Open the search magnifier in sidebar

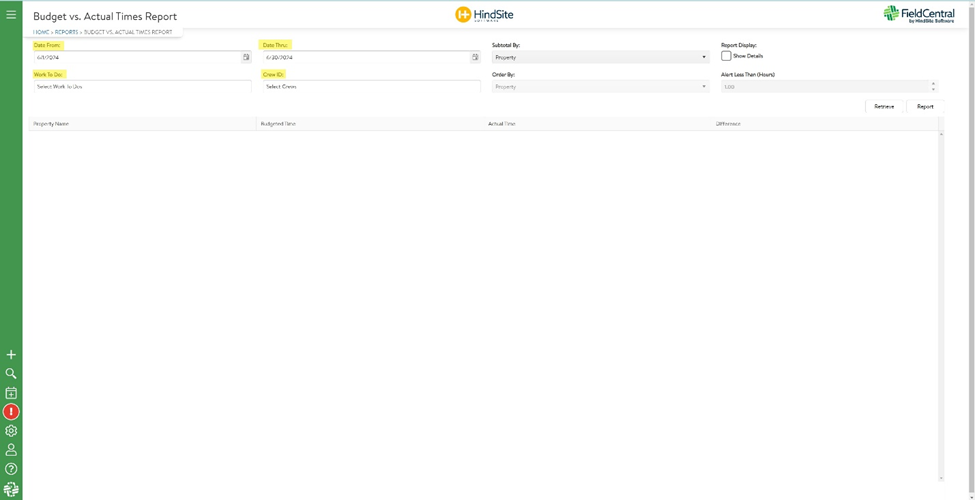tap(11, 374)
